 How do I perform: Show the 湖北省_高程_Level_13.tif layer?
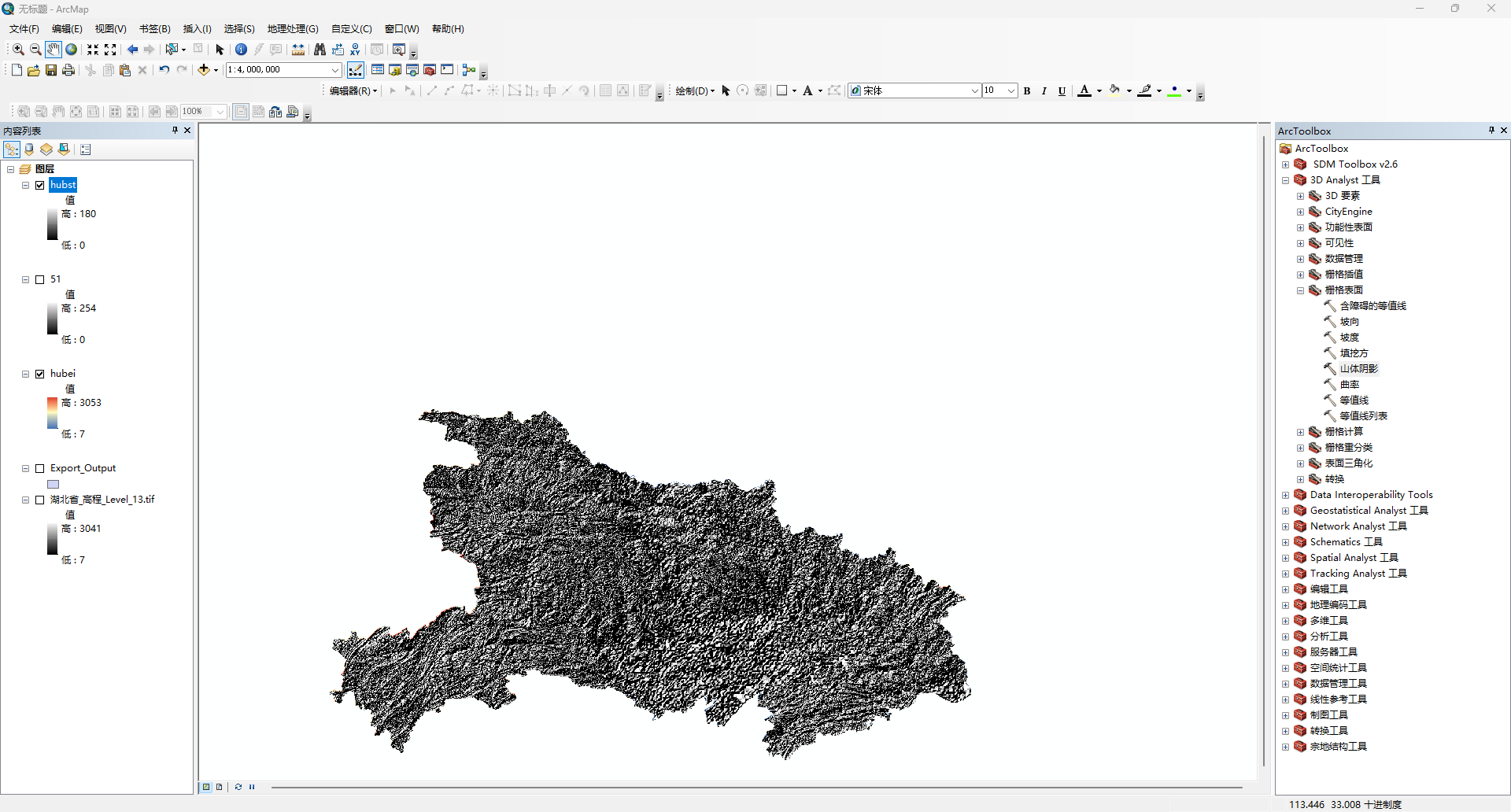tap(40, 500)
